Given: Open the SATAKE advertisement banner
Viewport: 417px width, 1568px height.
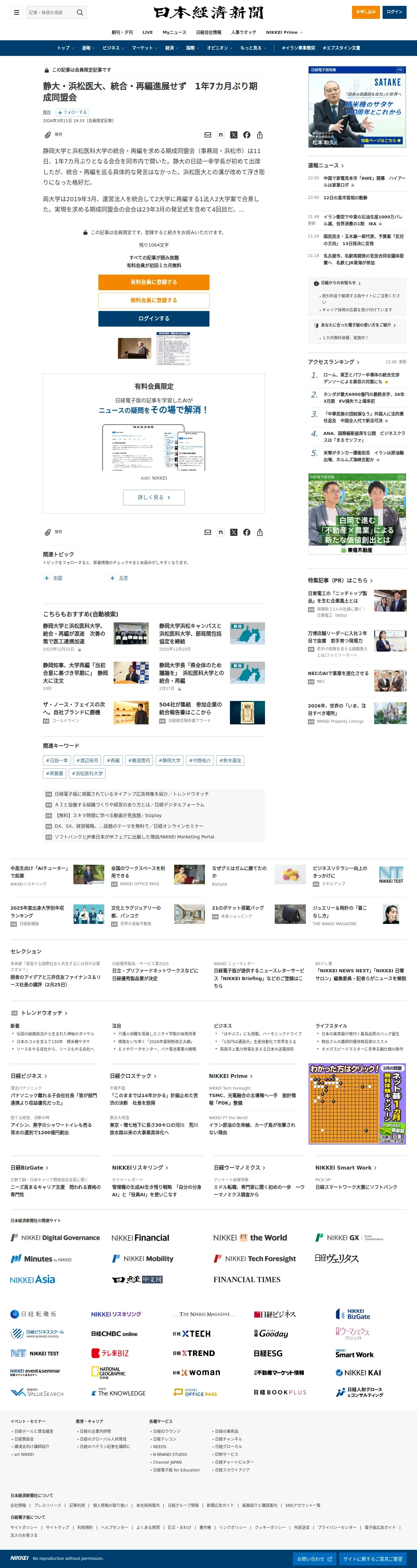Looking at the screenshot, I should 357,107.
